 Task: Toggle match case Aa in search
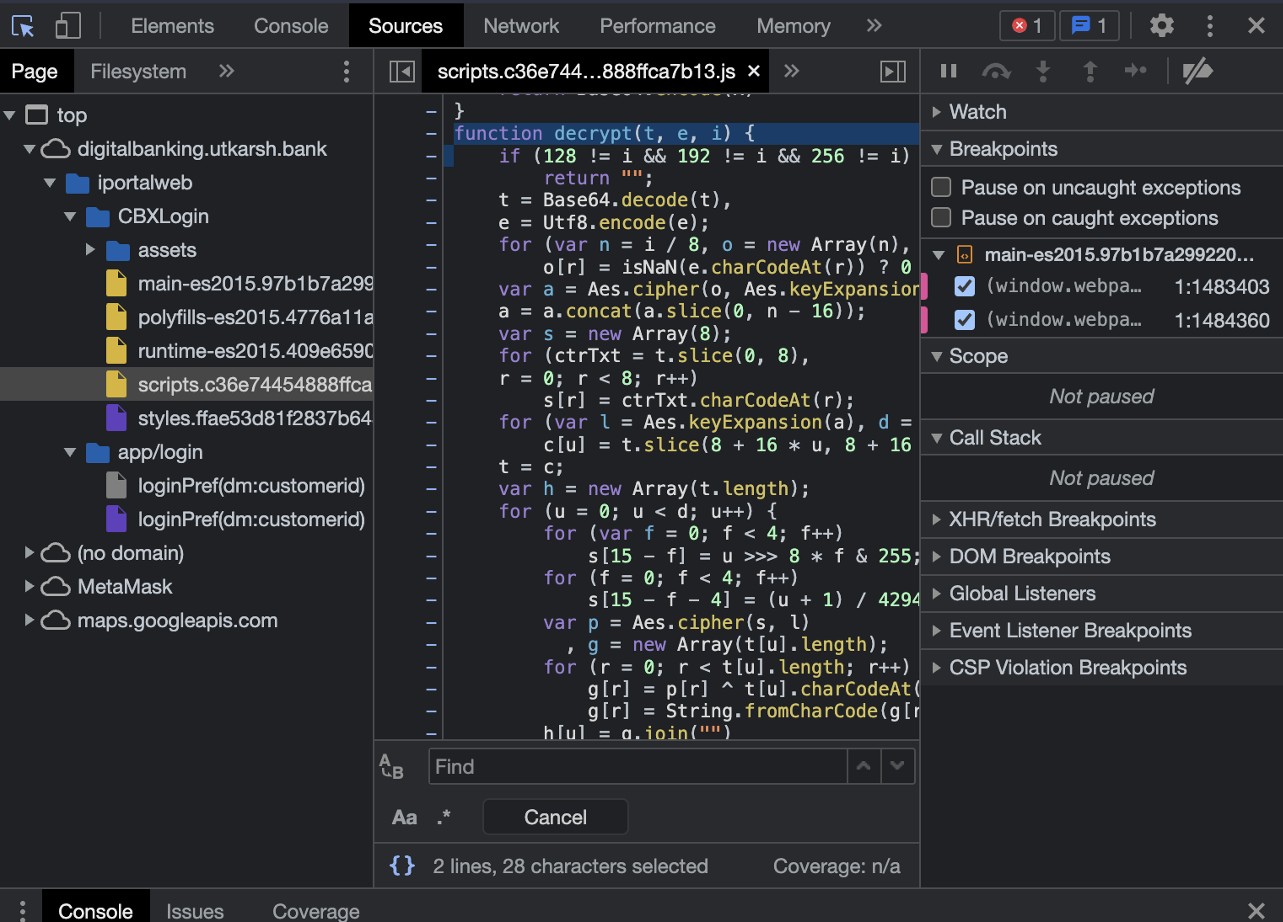404,817
